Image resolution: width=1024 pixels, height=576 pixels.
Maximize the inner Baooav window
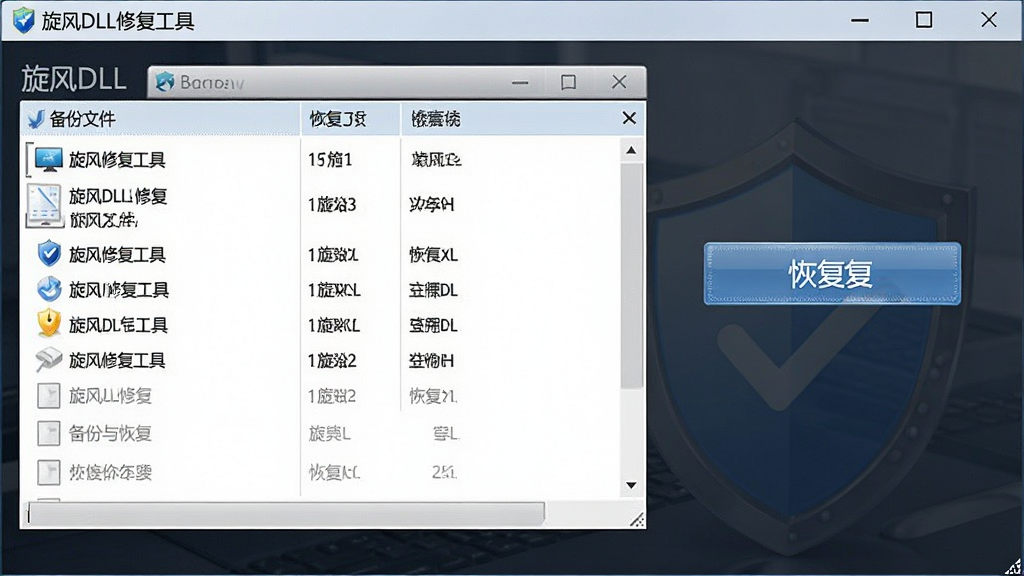coord(568,82)
